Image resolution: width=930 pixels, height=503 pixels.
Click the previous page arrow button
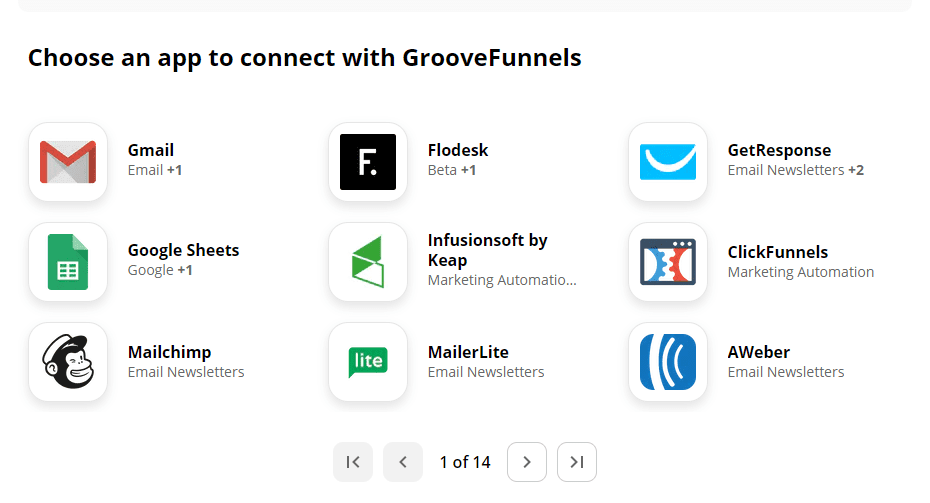[403, 462]
